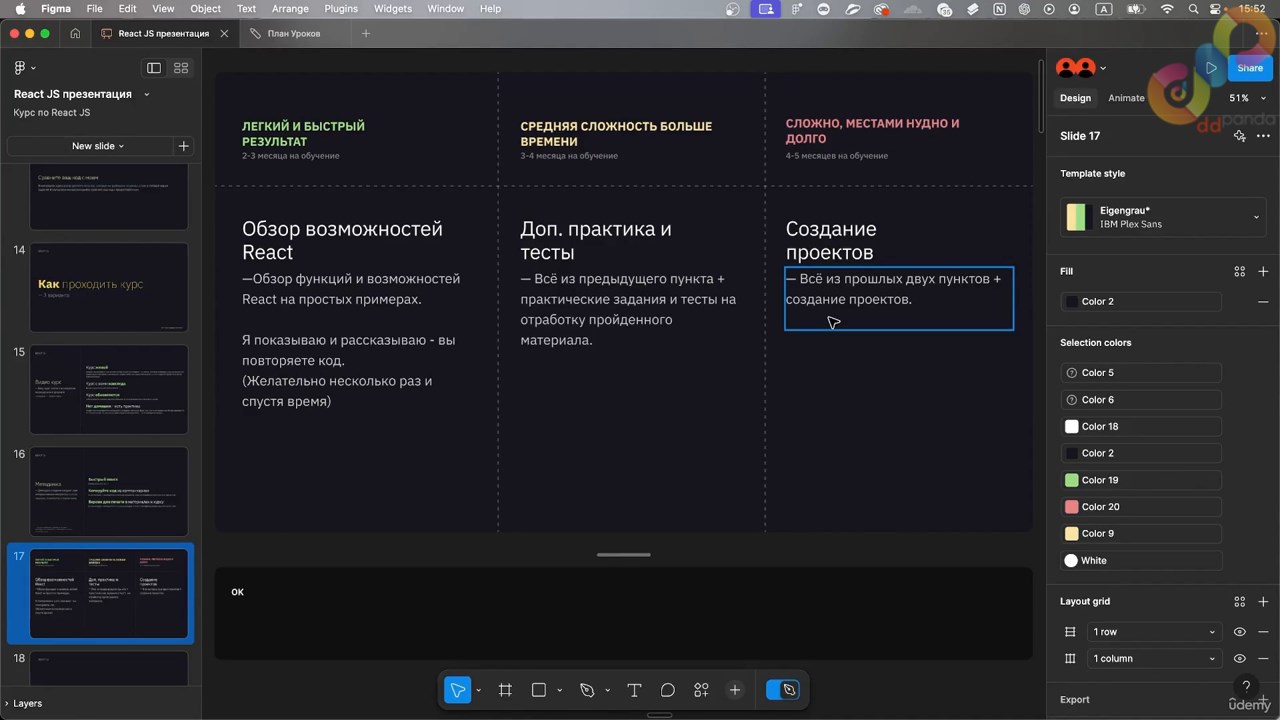The image size is (1280, 720).
Task: Present slideshow with play icon
Action: [1211, 68]
